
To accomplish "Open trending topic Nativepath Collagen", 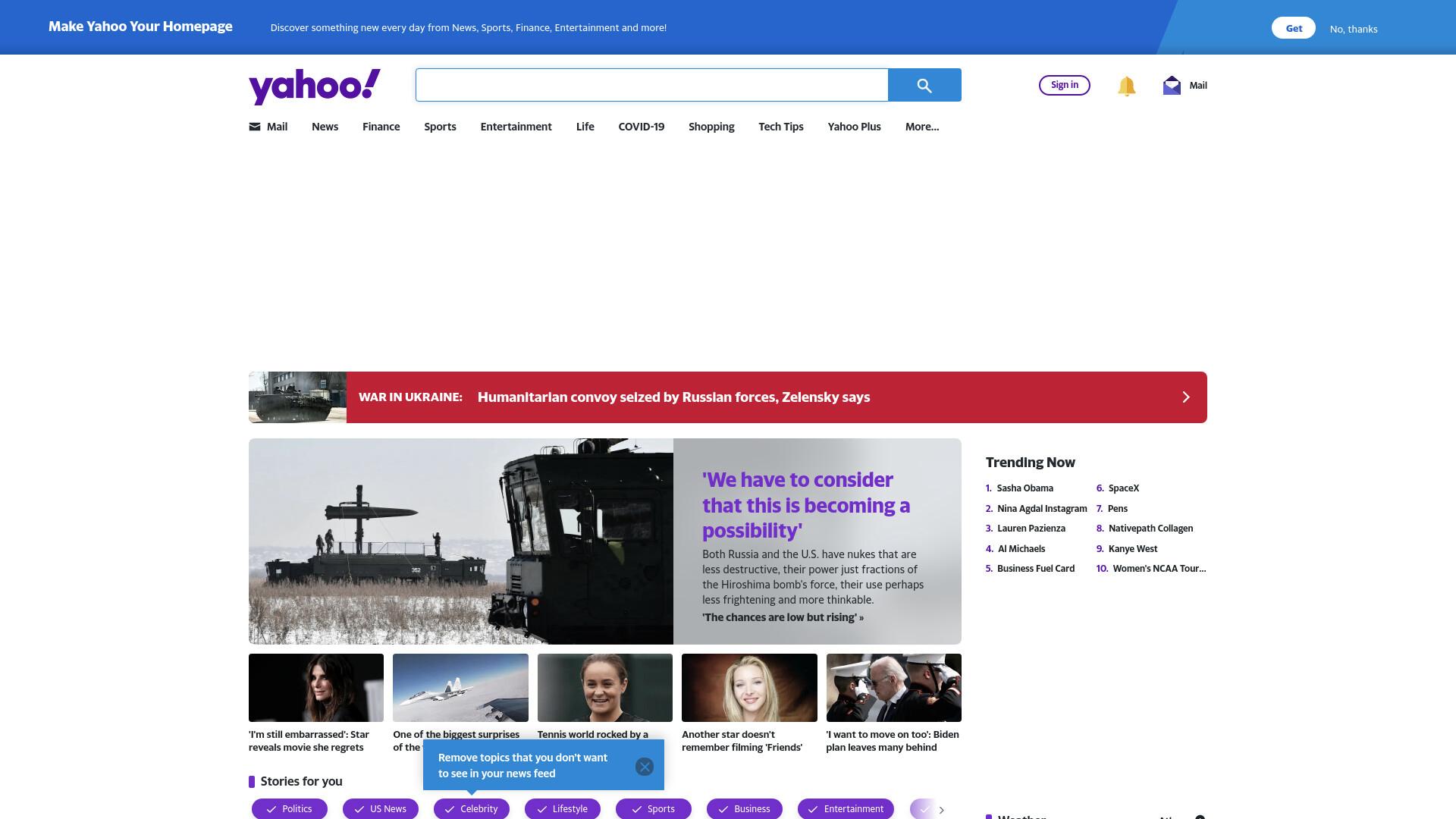I will pyautogui.click(x=1150, y=529).
